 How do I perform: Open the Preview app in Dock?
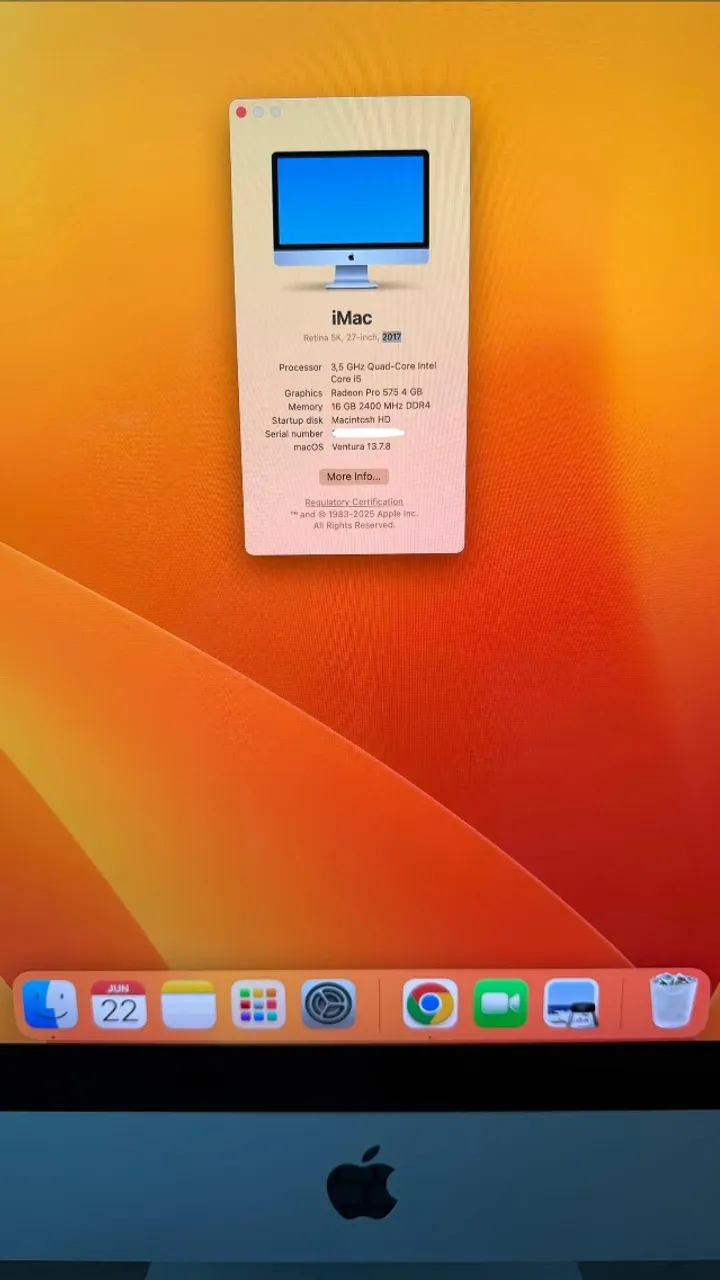(x=571, y=1004)
